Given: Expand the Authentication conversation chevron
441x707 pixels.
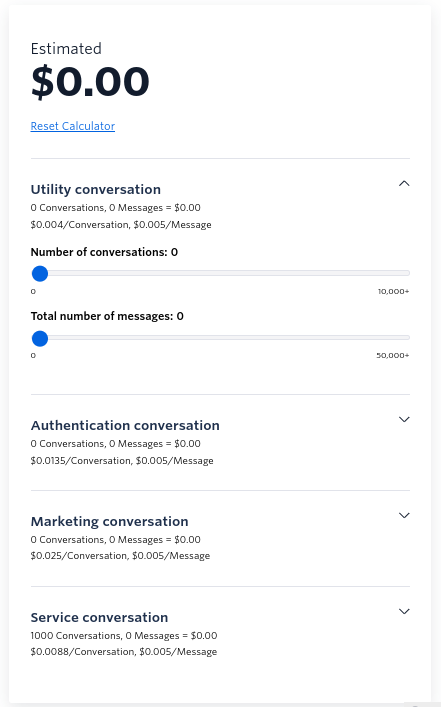Looking at the screenshot, I should click(x=404, y=419).
